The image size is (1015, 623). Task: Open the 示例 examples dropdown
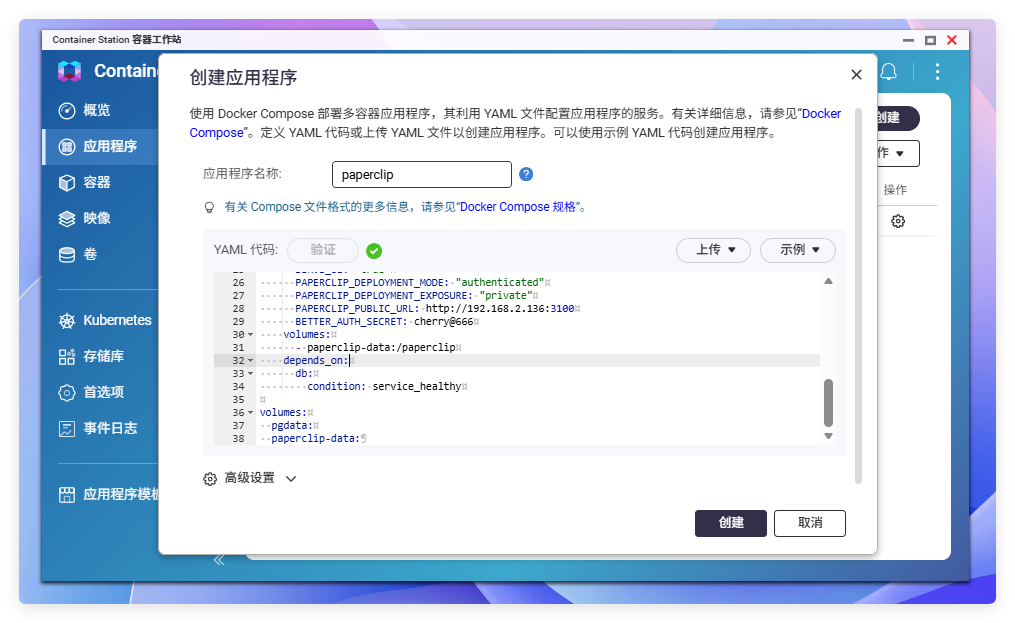tap(798, 250)
